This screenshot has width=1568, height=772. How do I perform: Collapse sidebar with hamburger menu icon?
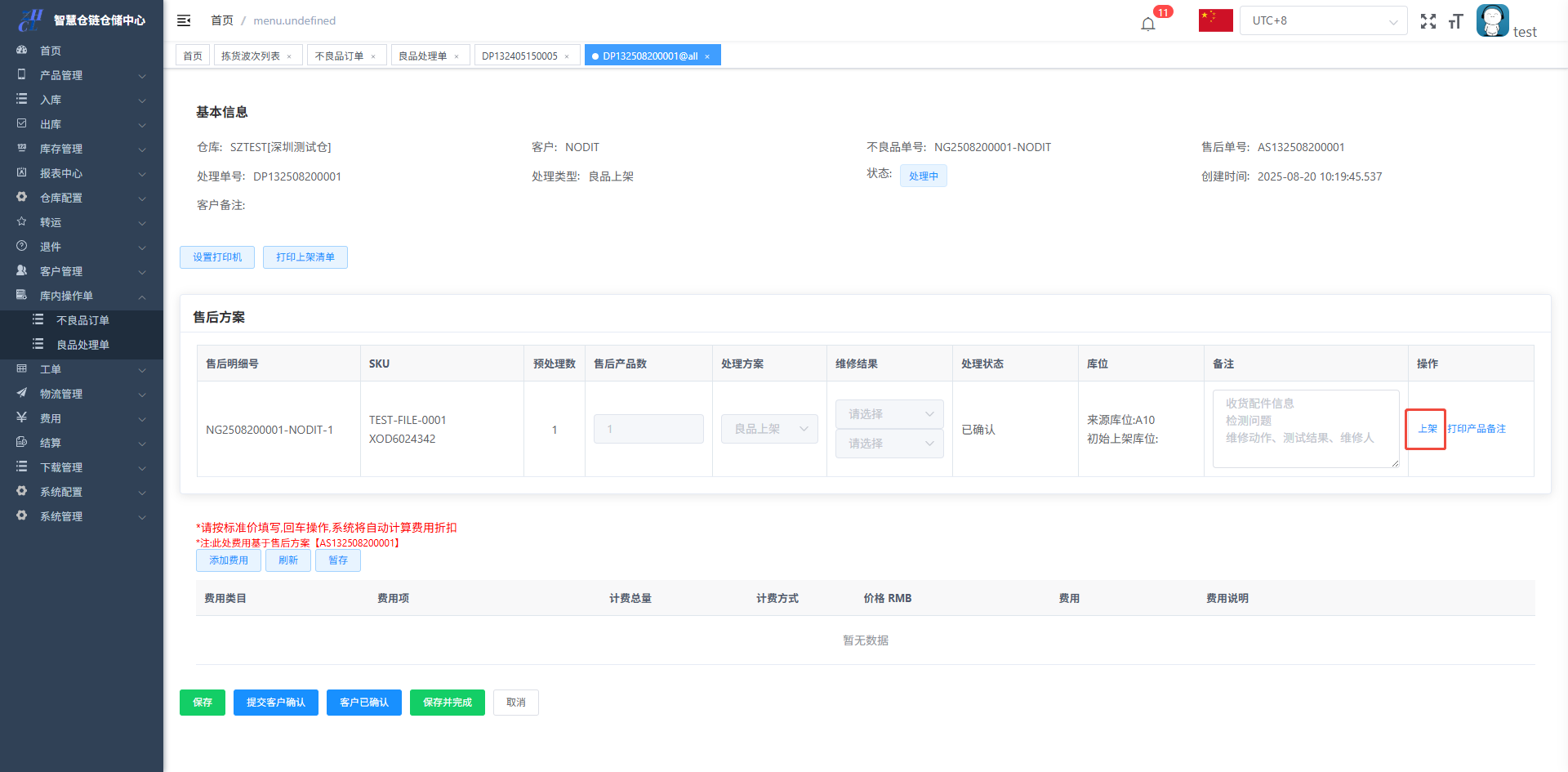(x=184, y=20)
